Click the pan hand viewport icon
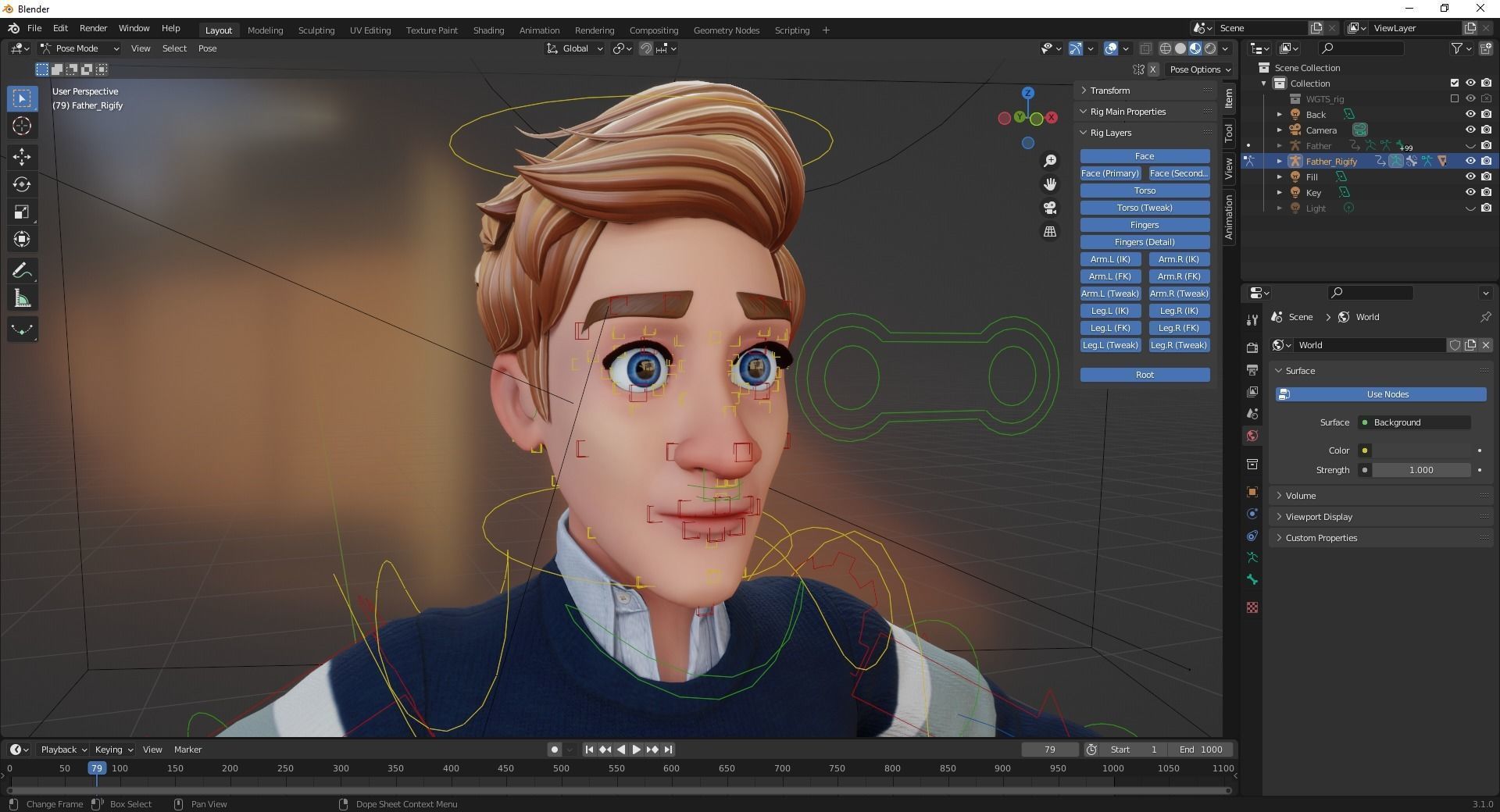This screenshot has height=812, width=1500. (x=1050, y=184)
